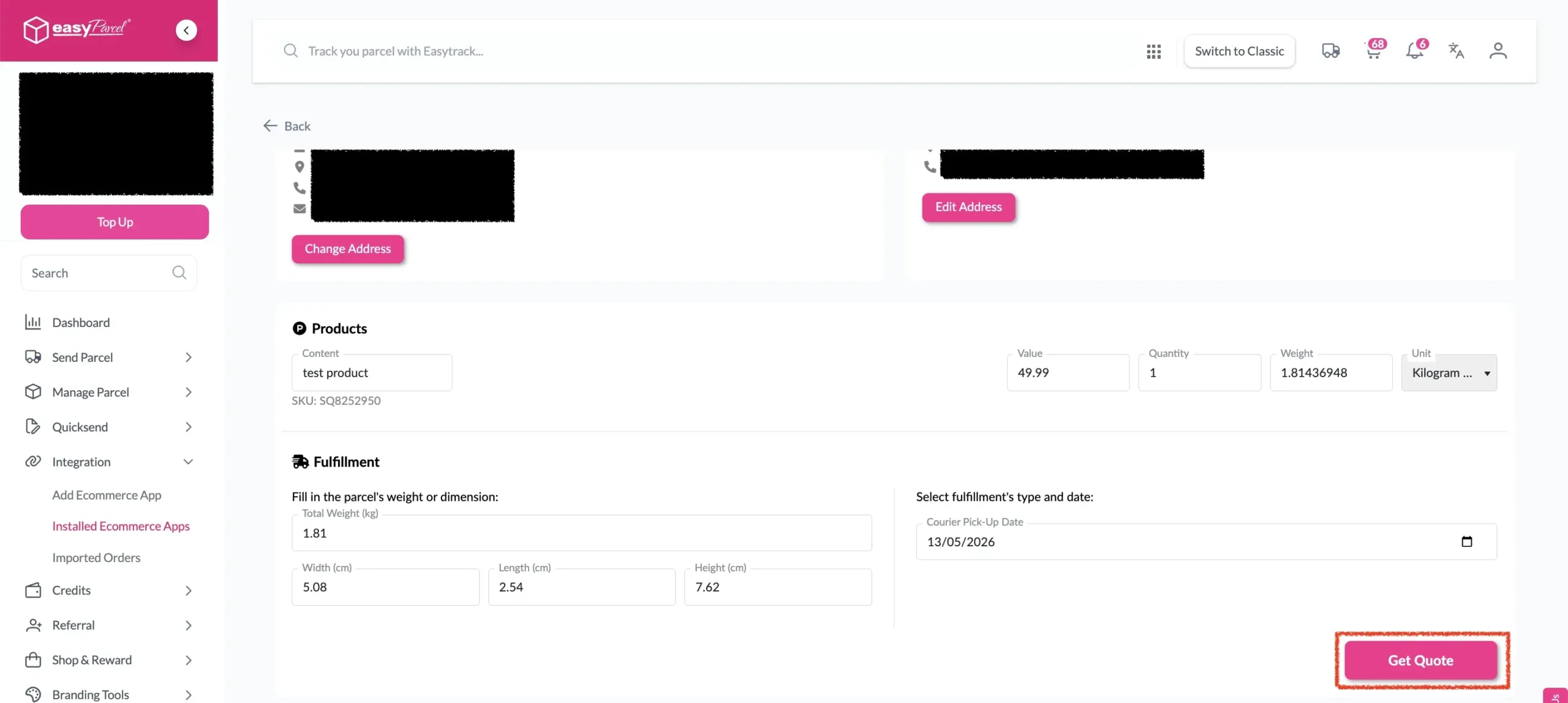
Task: Click the Quicksend icon in sidebar
Action: [x=33, y=427]
